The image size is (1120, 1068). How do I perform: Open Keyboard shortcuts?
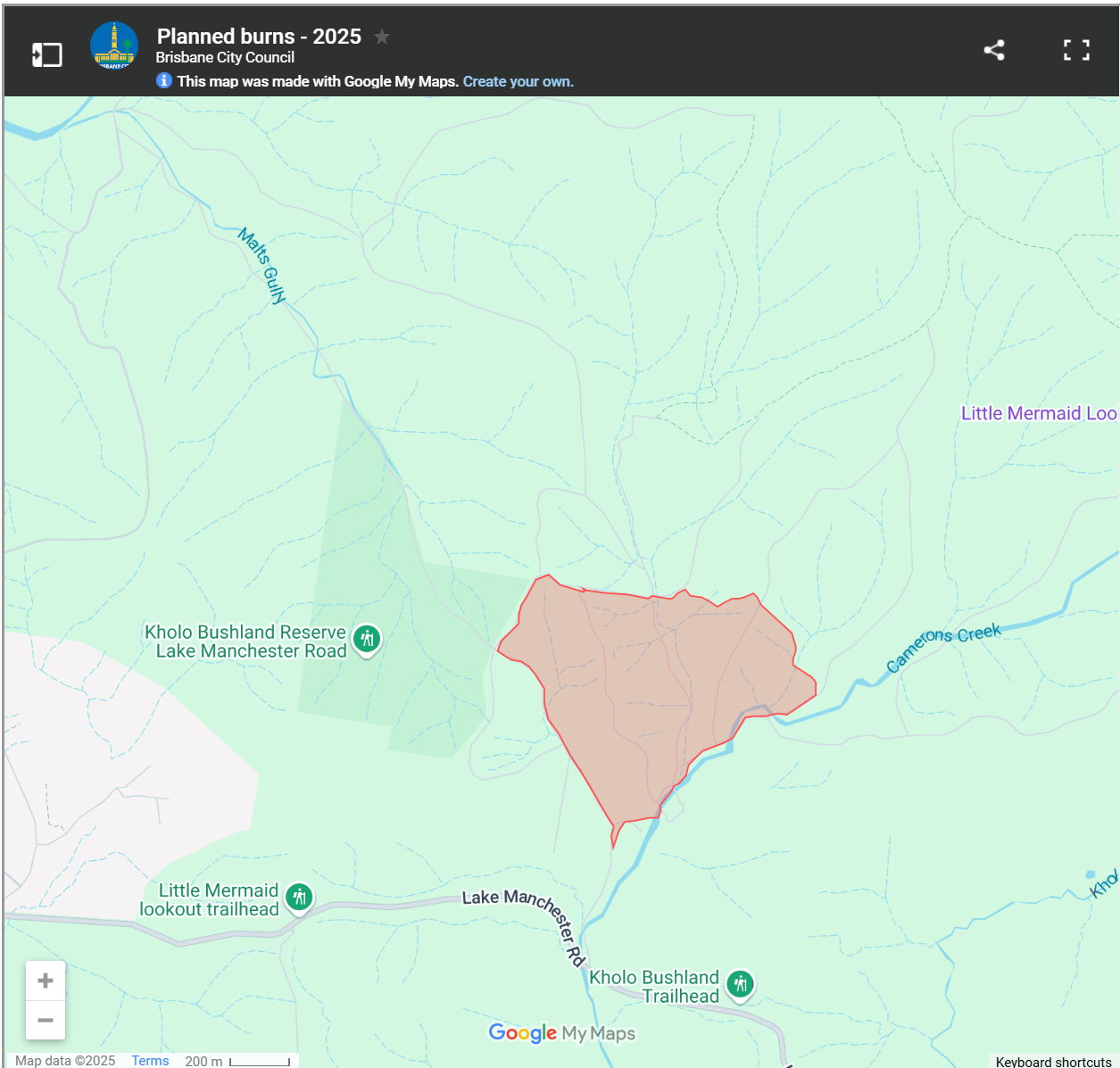pos(1053,1061)
